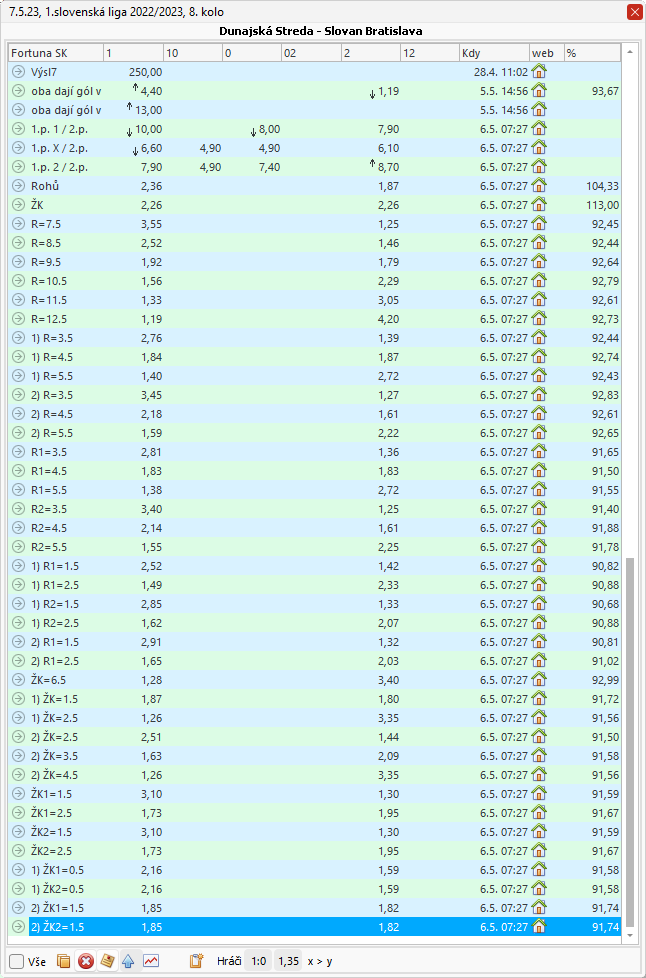Open web house icon for R1=4.5 row
The image size is (646, 978).
(x=539, y=471)
